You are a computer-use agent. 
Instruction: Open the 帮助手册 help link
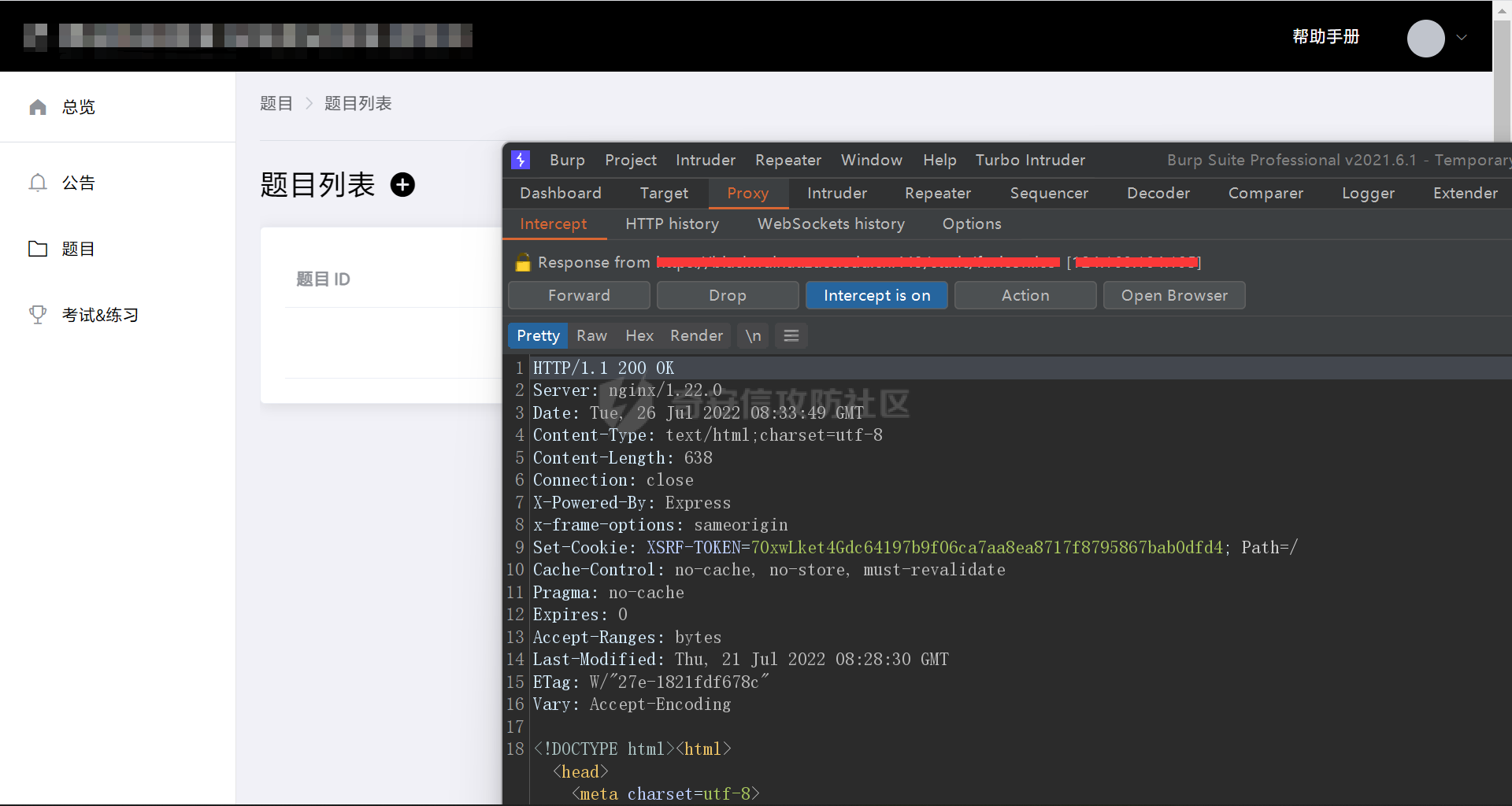[1325, 37]
